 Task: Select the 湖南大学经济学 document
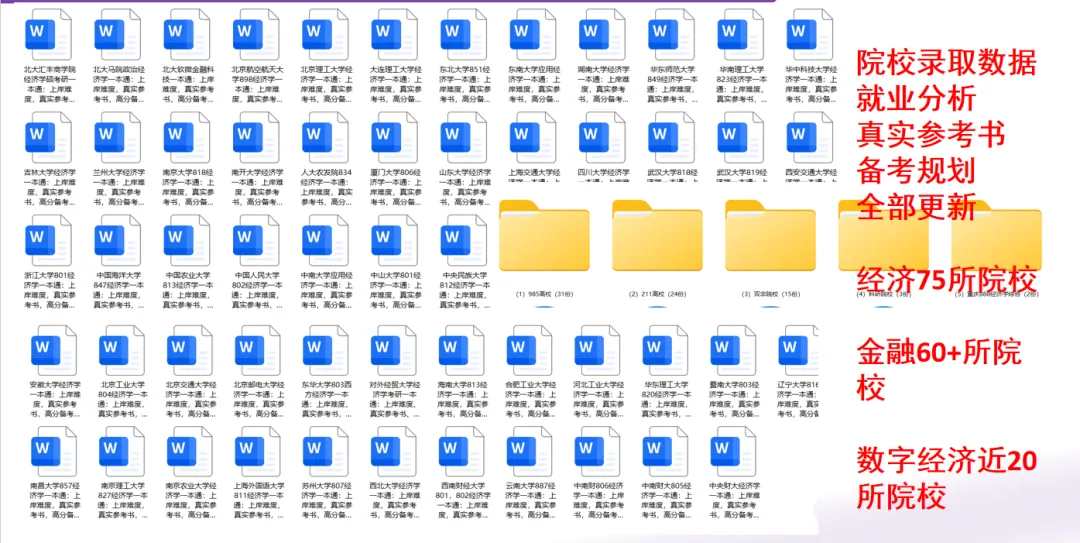tap(603, 34)
